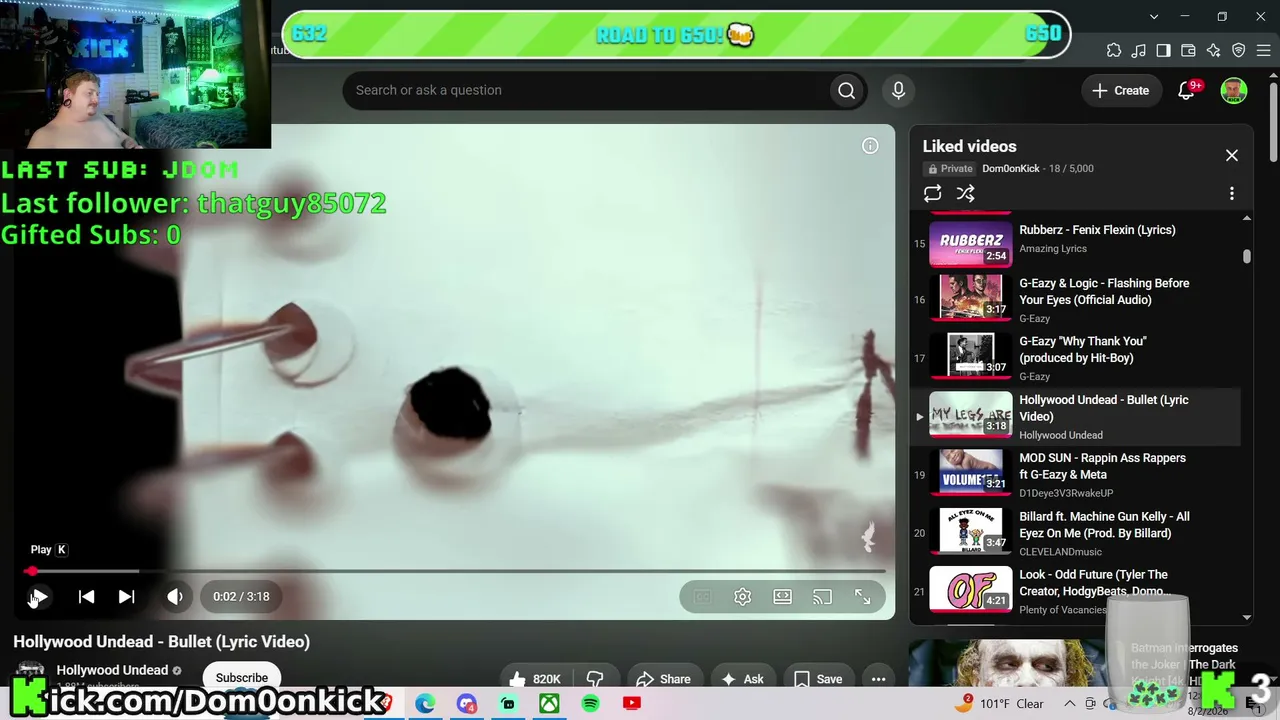Open the browser hamburger main menu
The width and height of the screenshot is (1280, 720).
point(1265,51)
